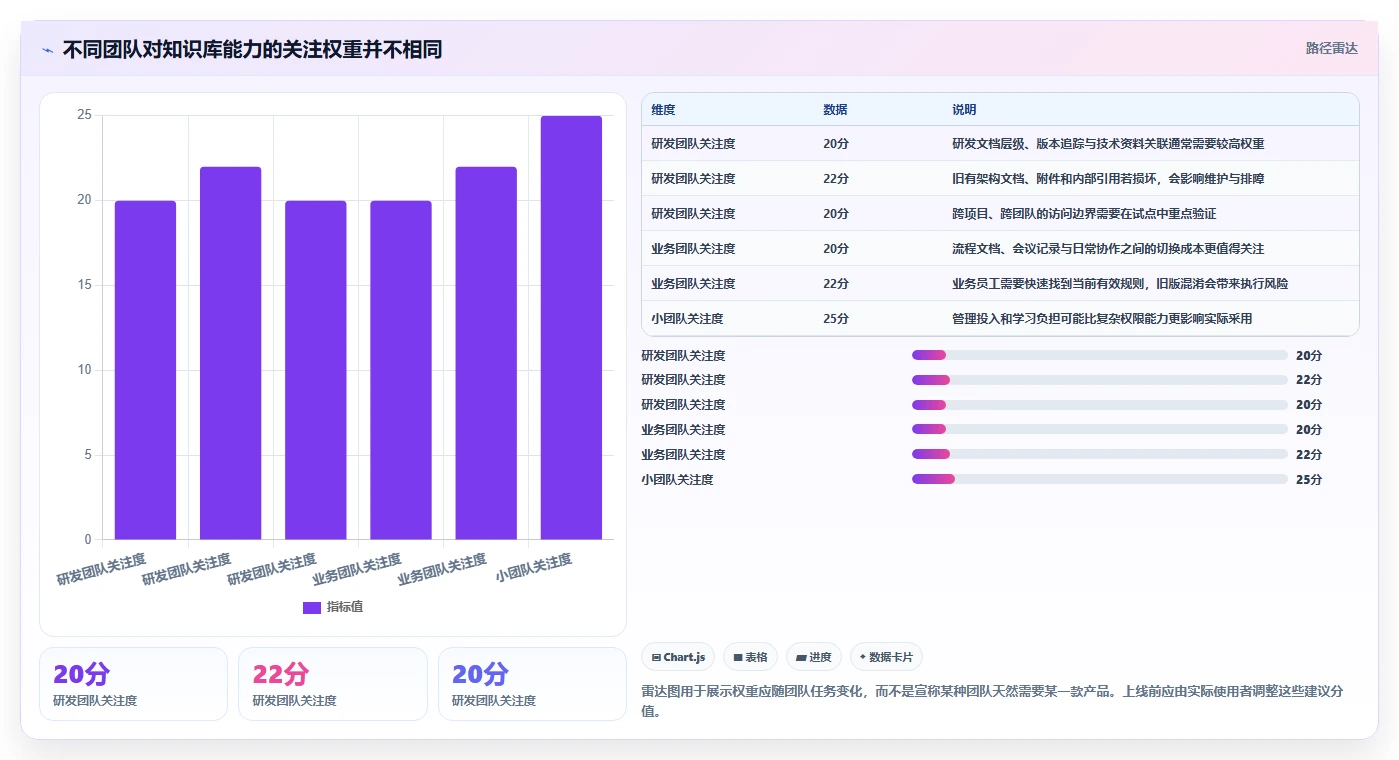Click the footer note starting with 雷达图用于展示权重
This screenshot has height=760, width=1399.
(991, 701)
